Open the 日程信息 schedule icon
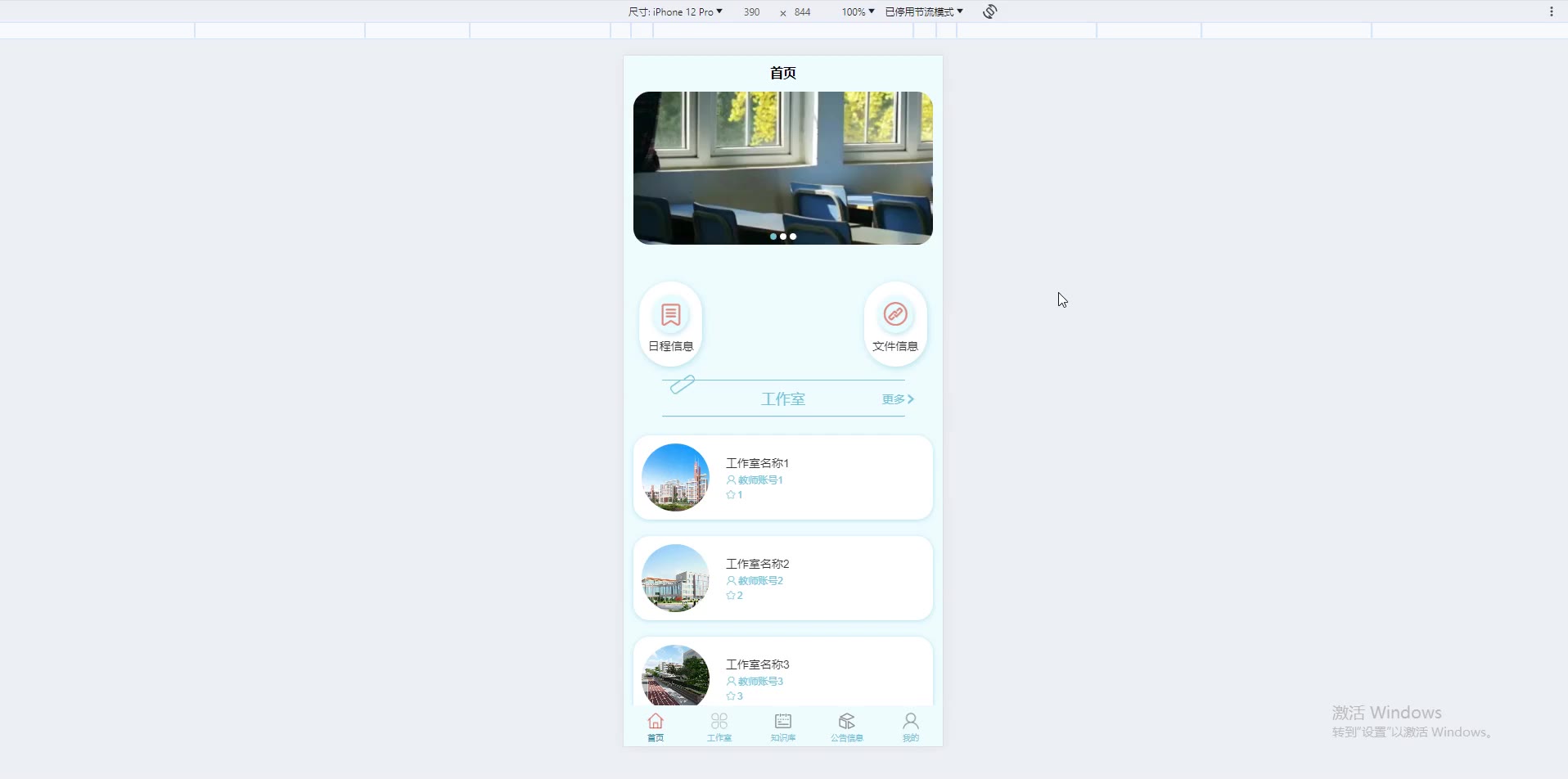Viewport: 1568px width, 779px height. pos(670,315)
